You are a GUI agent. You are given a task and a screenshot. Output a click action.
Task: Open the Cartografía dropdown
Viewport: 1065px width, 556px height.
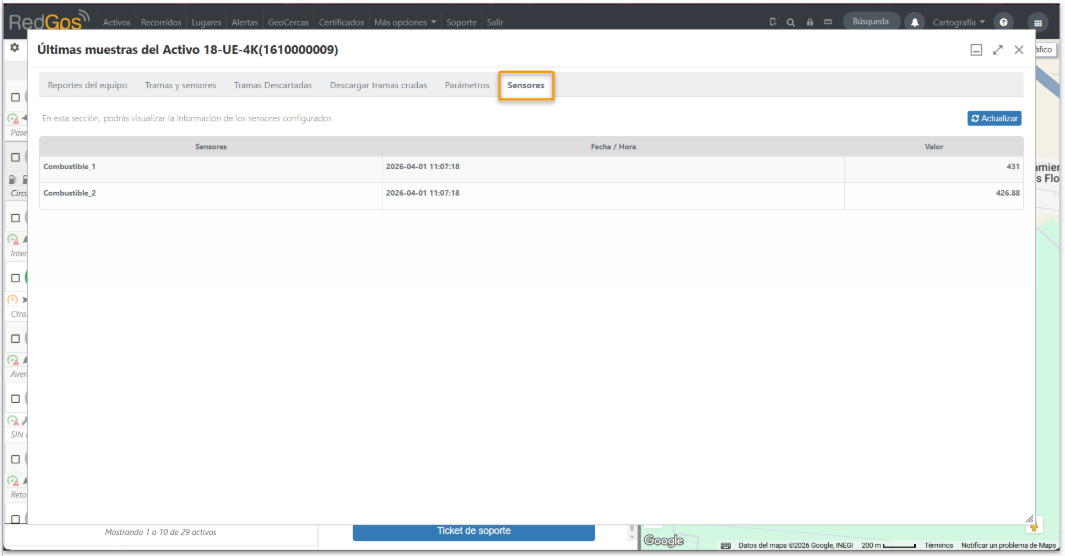(x=958, y=22)
